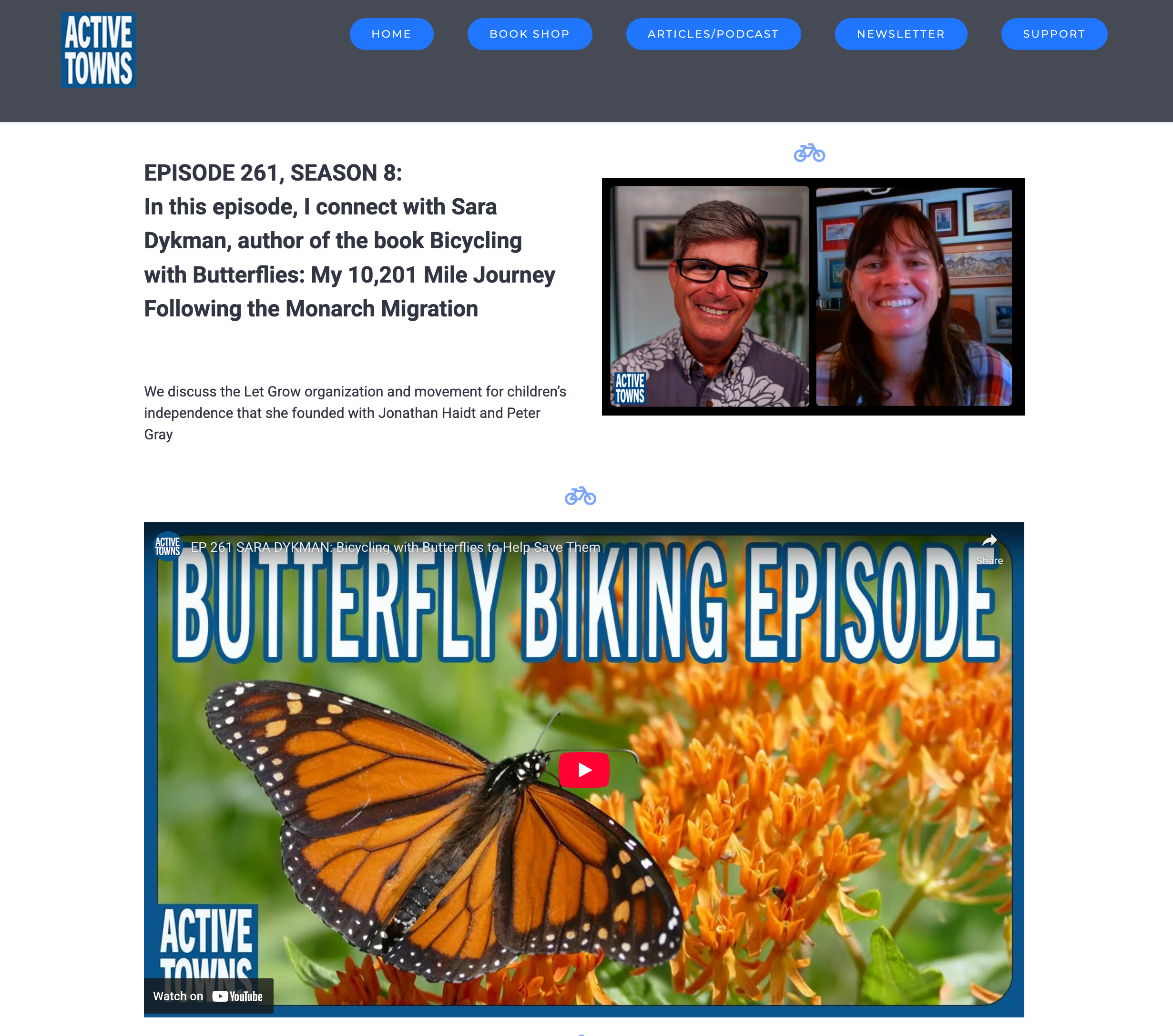Click Watch on YouTube button

click(x=208, y=996)
